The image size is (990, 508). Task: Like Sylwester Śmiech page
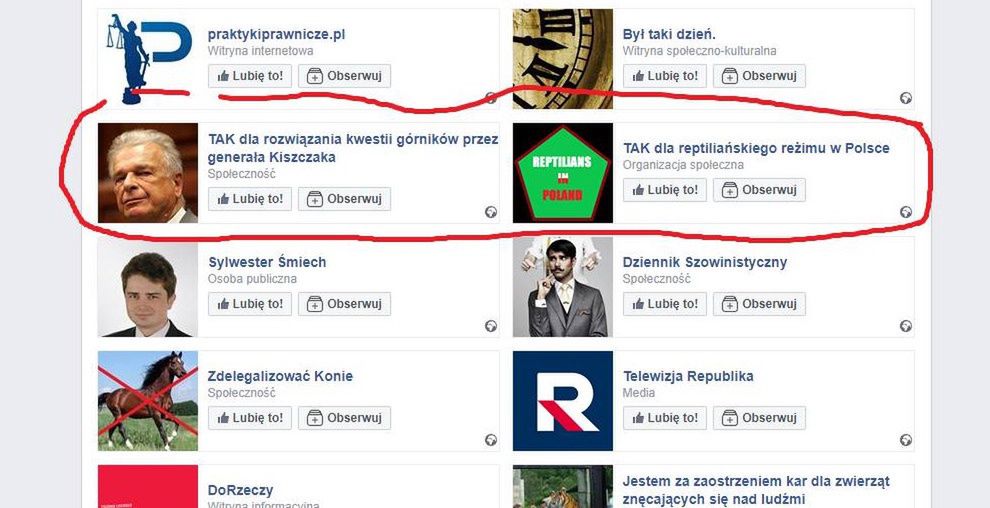250,304
